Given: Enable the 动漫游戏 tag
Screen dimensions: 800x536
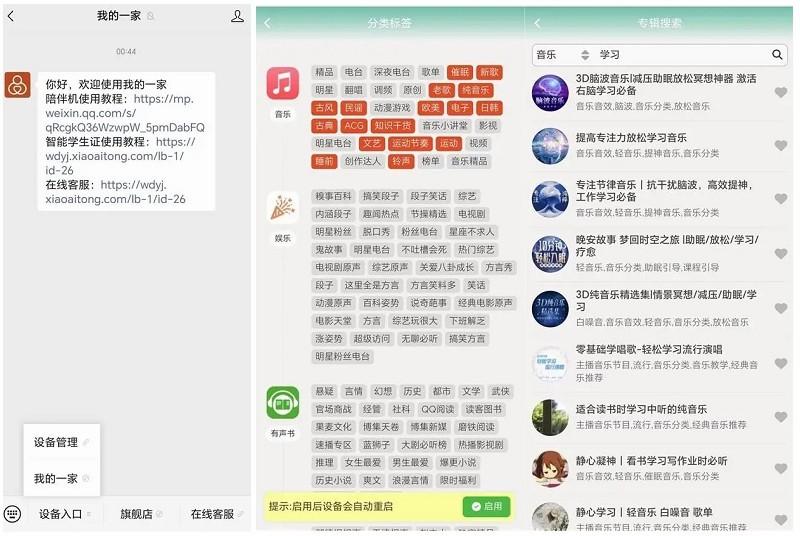Looking at the screenshot, I should 392,108.
